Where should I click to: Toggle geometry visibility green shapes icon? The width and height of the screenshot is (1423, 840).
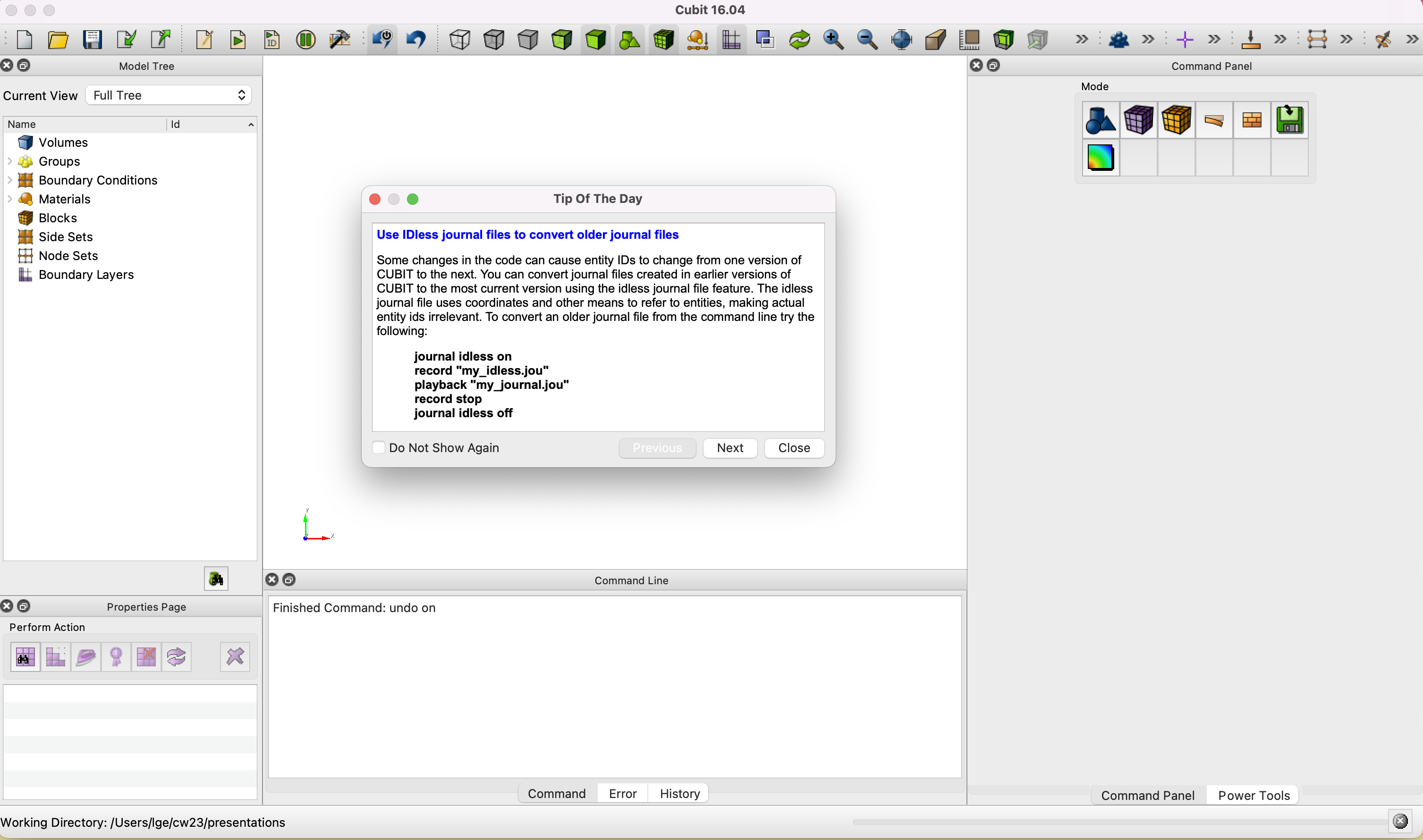(630, 40)
